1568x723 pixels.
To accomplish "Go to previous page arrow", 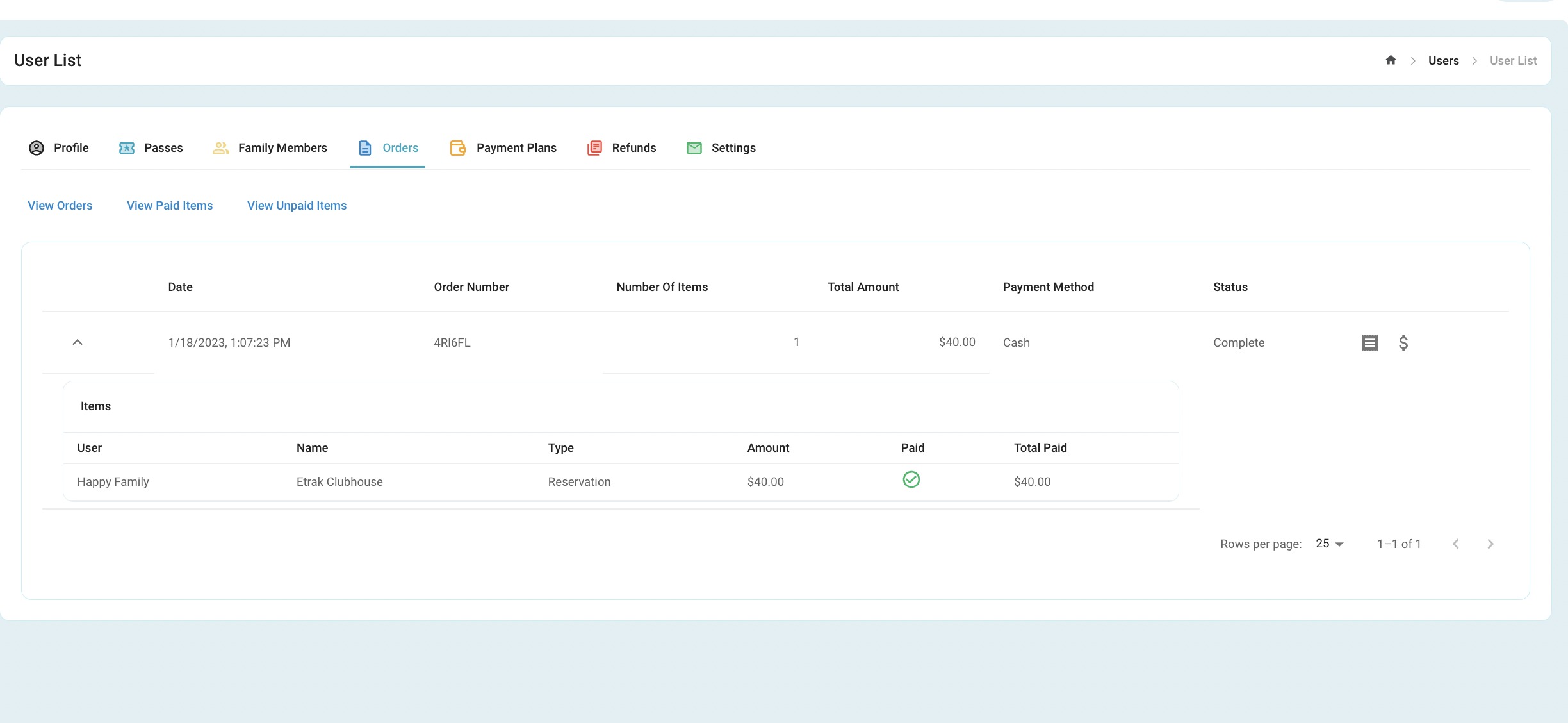I will coord(1456,544).
